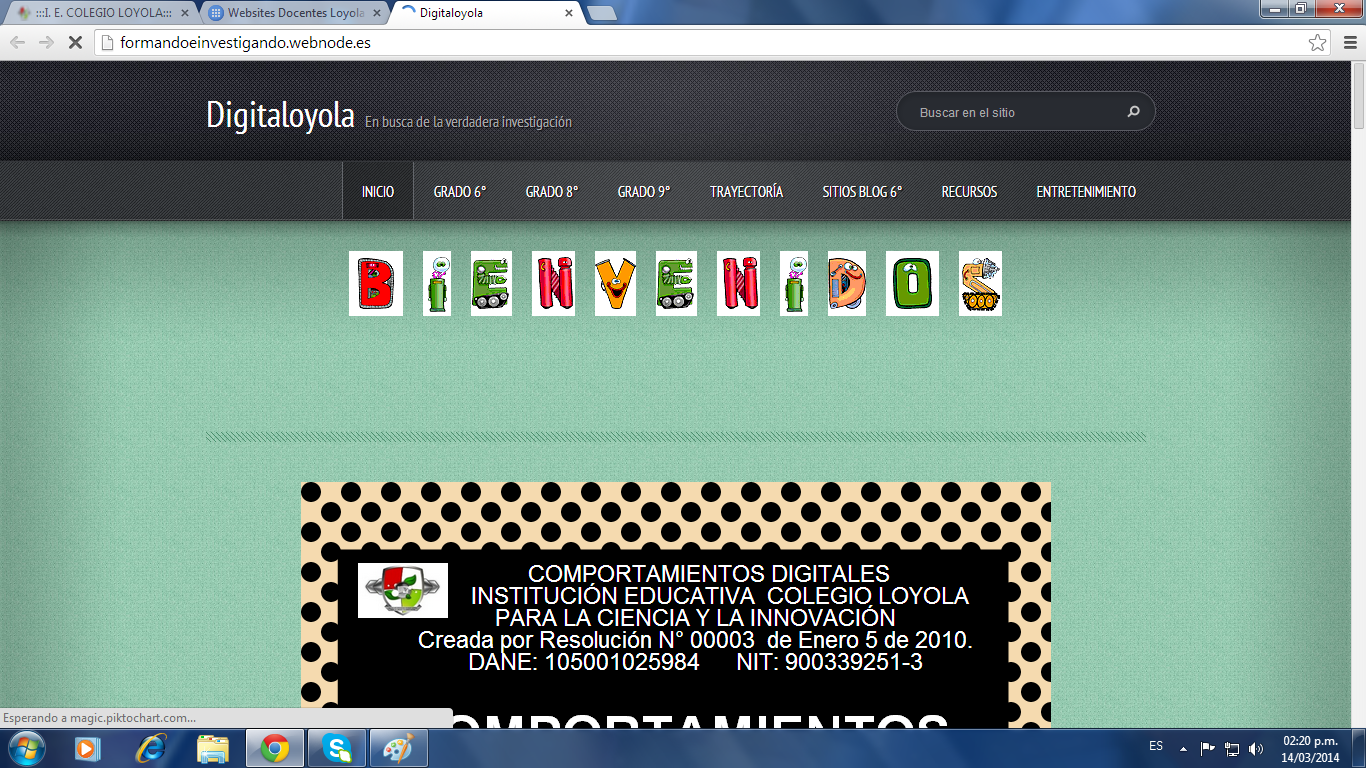Launch Skype from the taskbar
This screenshot has height=768, width=1366.
[x=337, y=747]
